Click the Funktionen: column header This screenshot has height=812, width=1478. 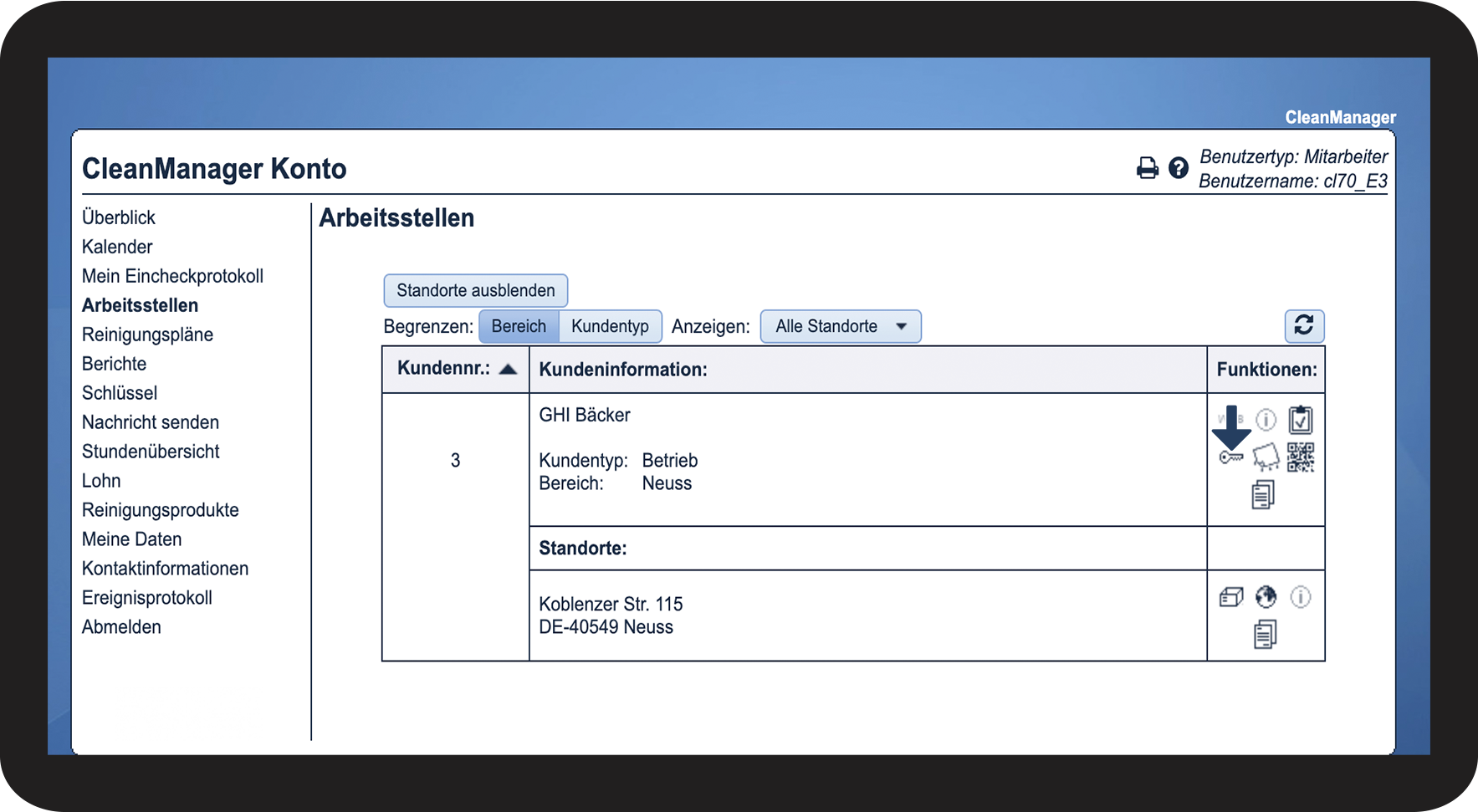(1266, 370)
